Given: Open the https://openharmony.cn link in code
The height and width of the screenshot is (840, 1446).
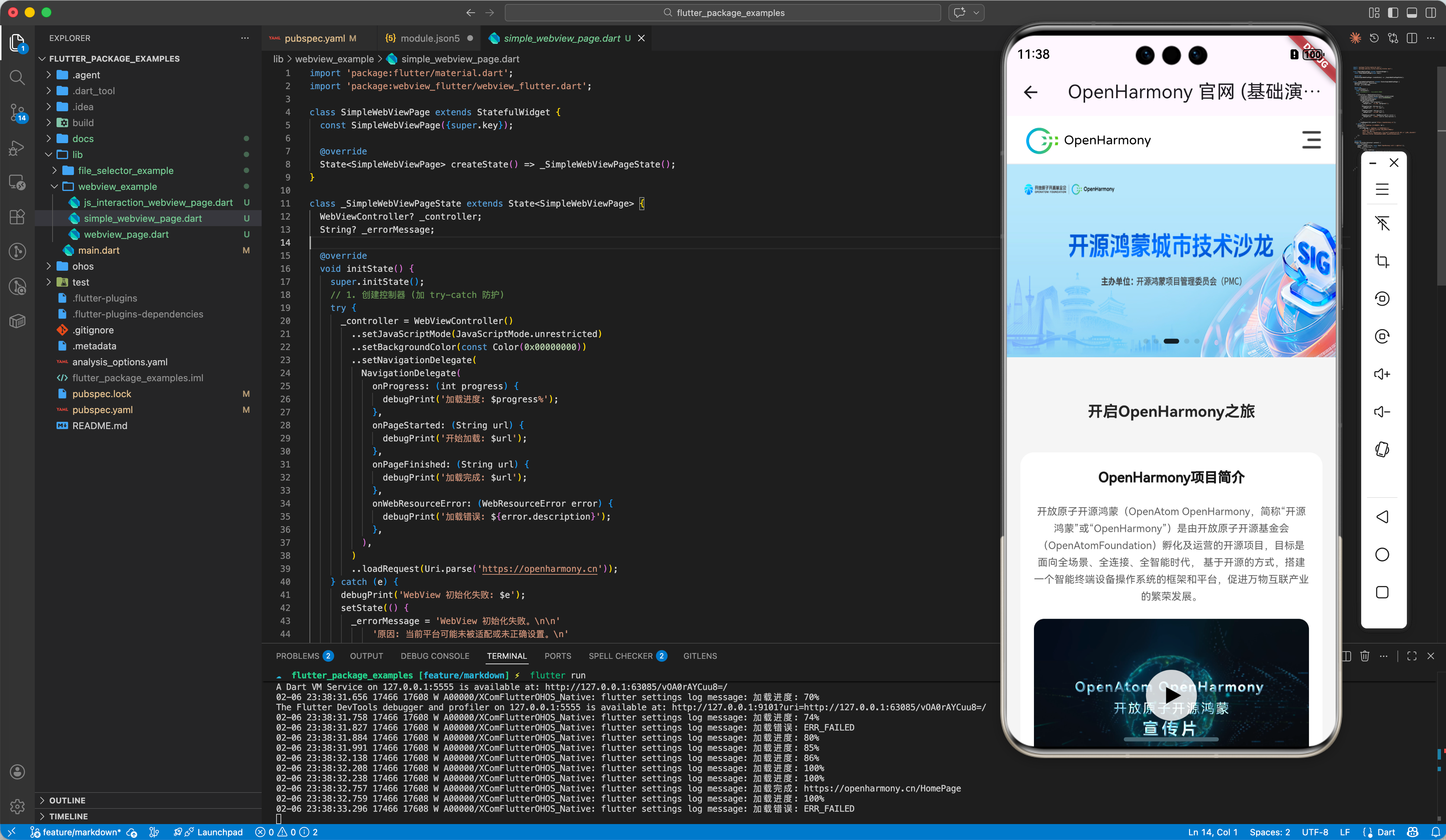Looking at the screenshot, I should (539, 569).
